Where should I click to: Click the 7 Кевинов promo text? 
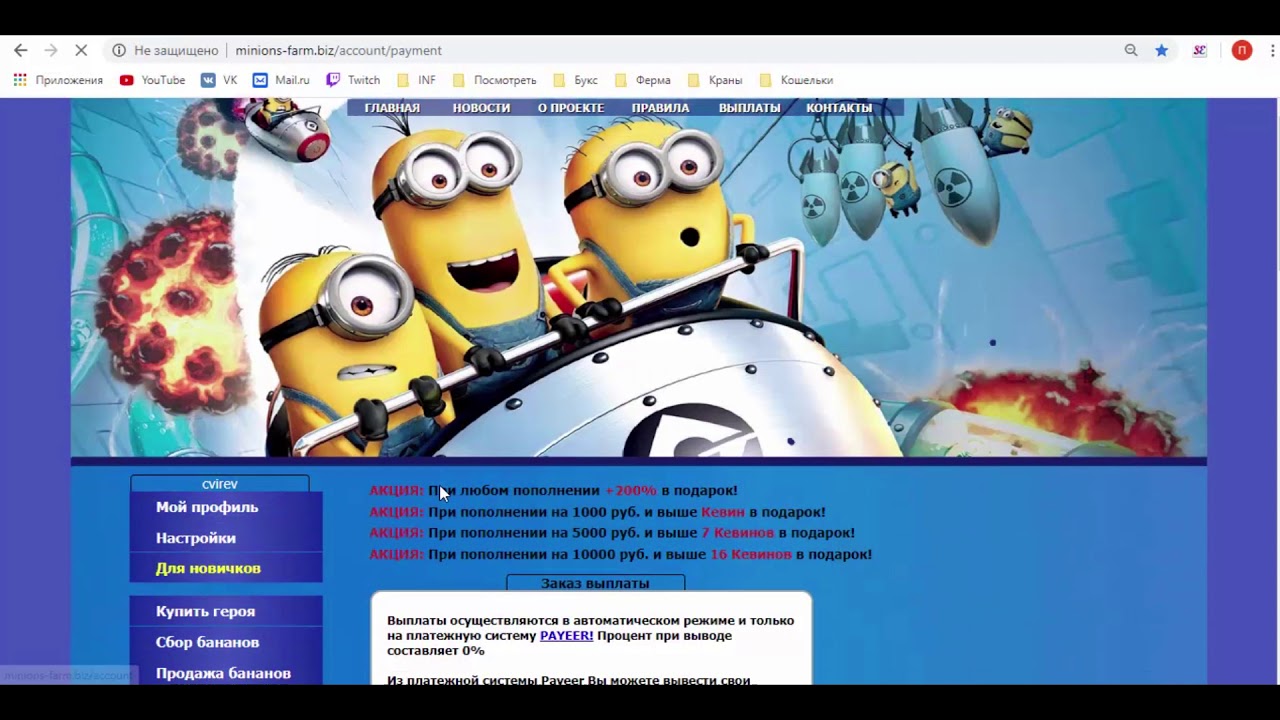[738, 533]
